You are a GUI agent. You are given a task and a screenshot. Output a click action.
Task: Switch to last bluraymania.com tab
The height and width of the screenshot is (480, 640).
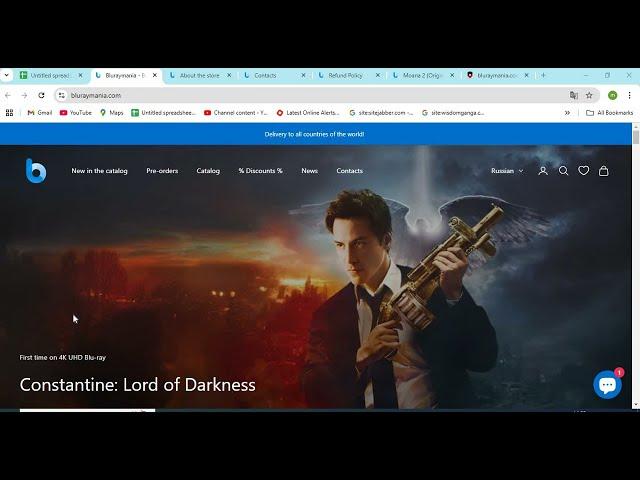pos(497,76)
